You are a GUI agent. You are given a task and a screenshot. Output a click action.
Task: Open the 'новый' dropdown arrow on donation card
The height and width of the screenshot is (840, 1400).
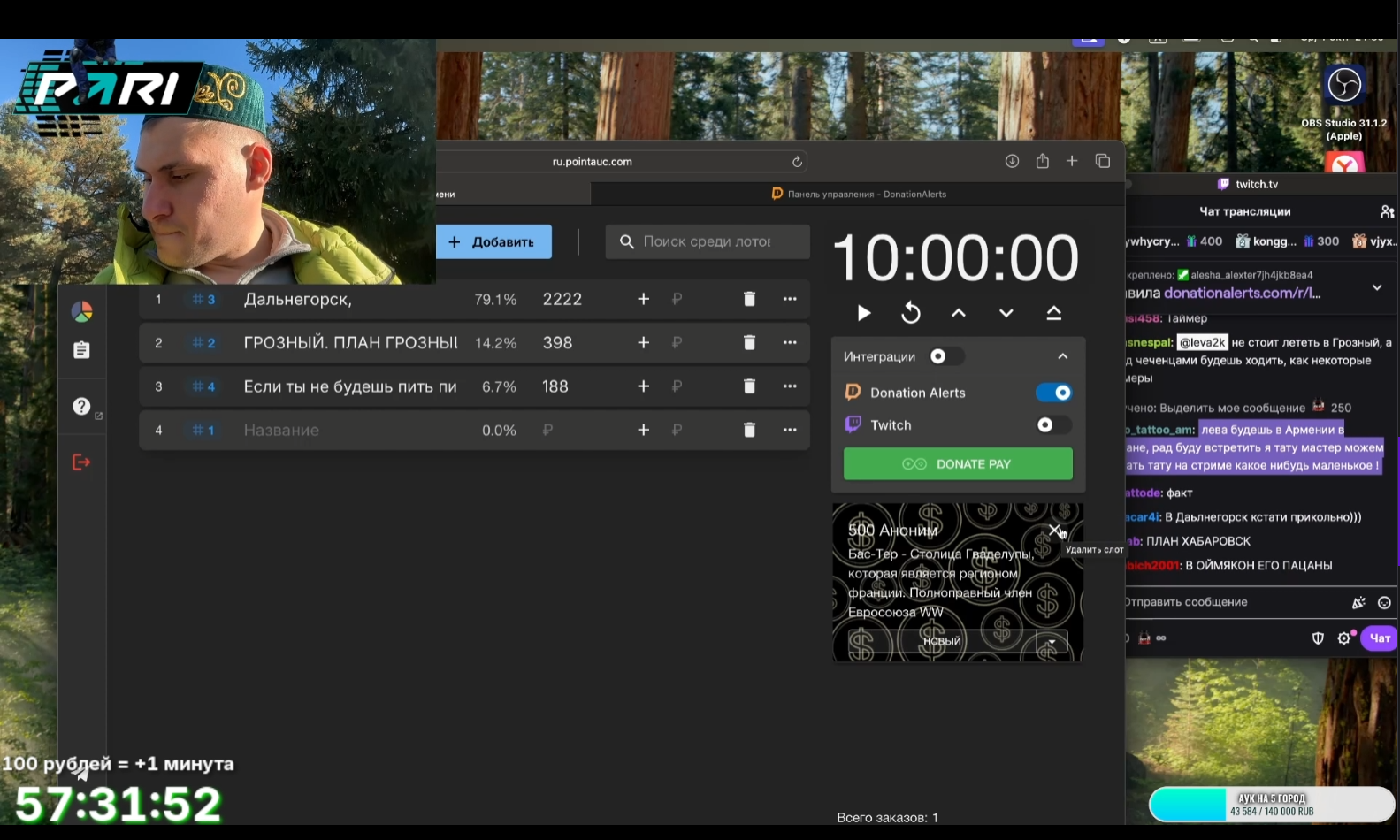(1052, 642)
